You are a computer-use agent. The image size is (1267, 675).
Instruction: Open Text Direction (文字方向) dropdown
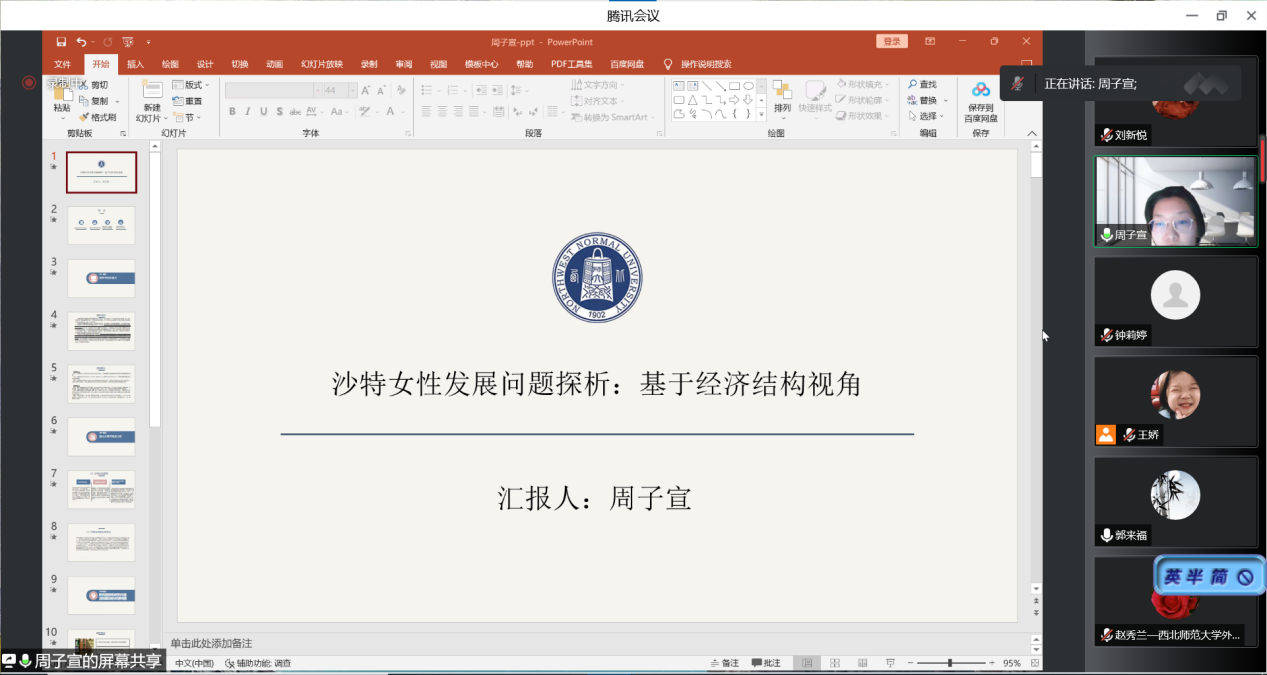[598, 85]
